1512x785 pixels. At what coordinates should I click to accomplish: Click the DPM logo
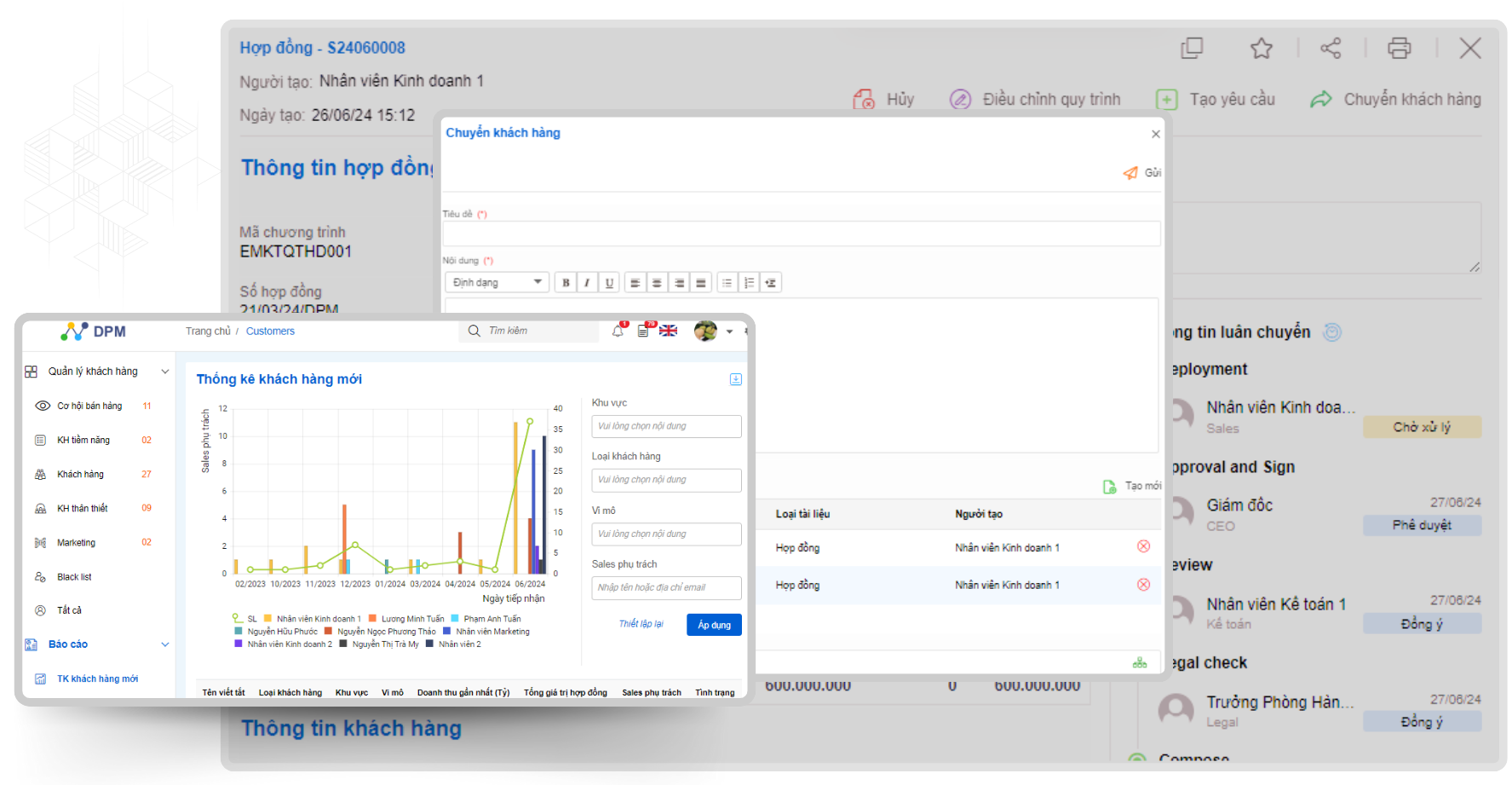tap(94, 332)
